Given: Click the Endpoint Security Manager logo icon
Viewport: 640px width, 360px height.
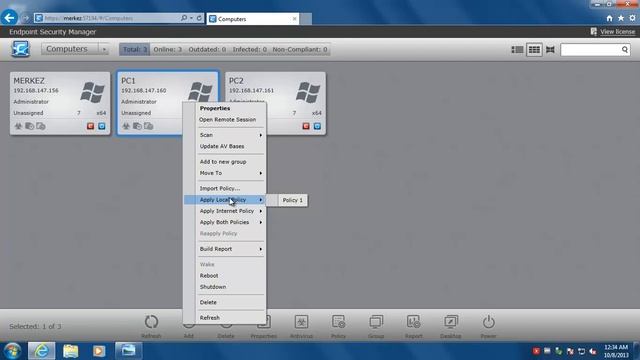Looking at the screenshot, I should [x=20, y=49].
